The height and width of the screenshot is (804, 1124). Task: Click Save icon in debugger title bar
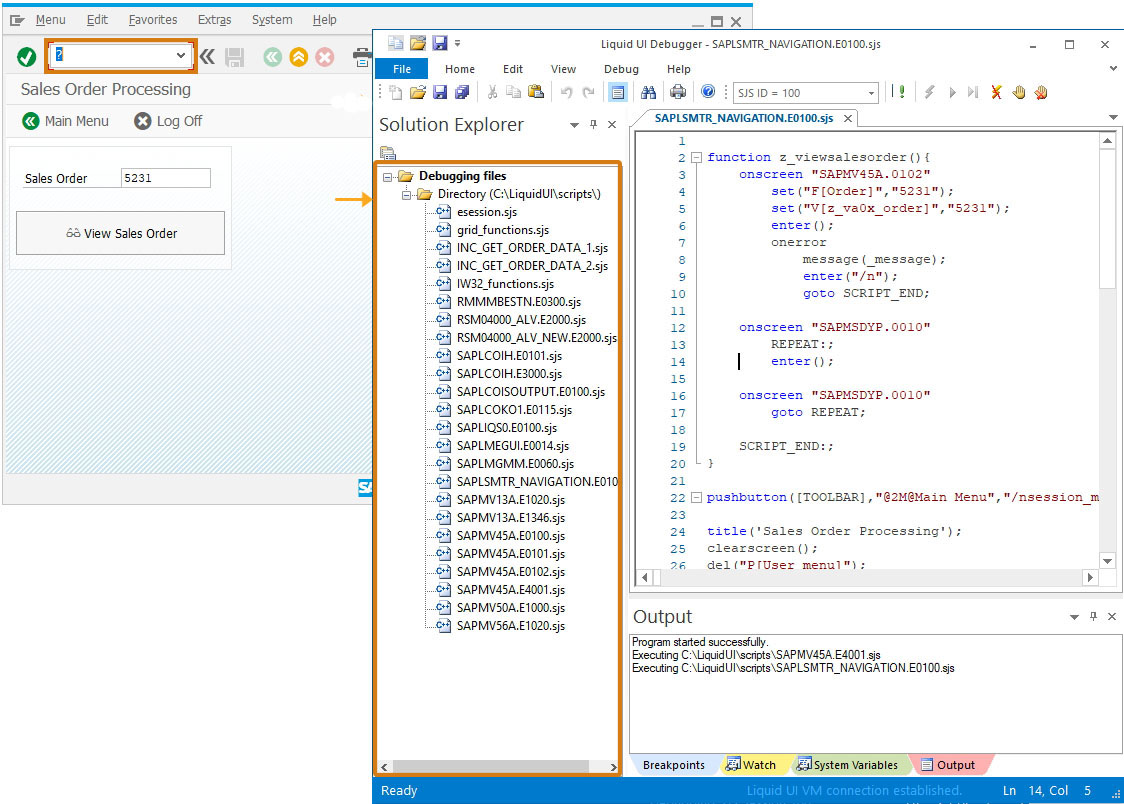pos(440,43)
